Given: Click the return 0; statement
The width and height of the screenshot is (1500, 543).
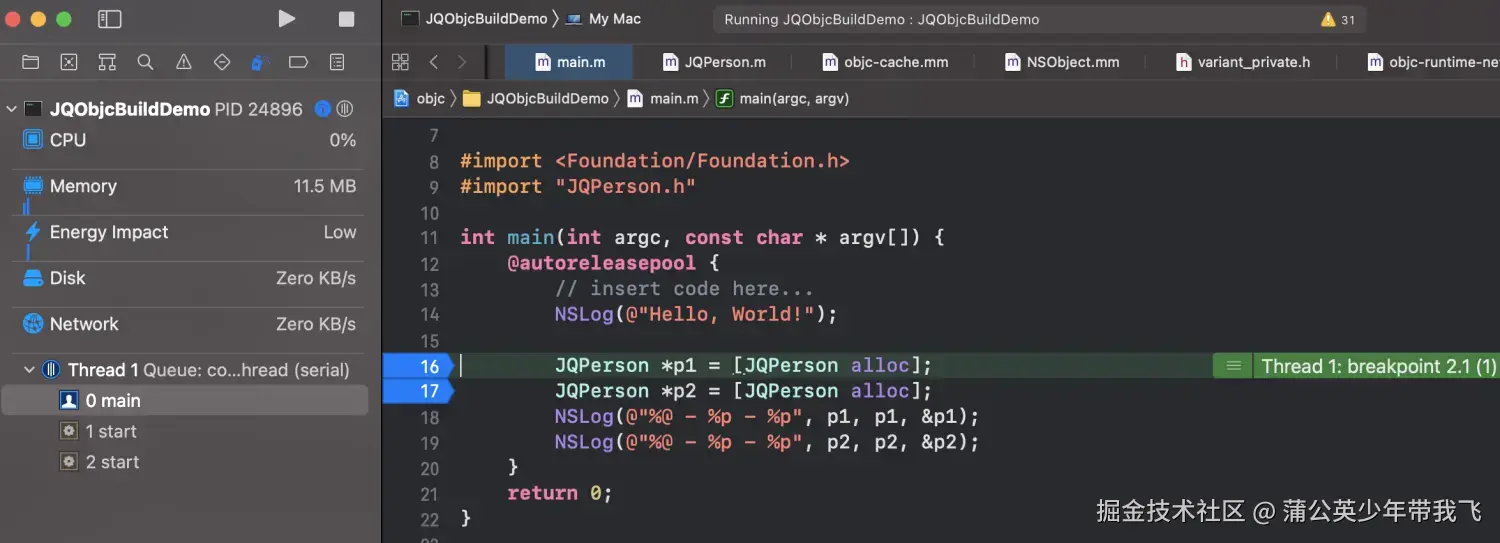Looking at the screenshot, I should (559, 493).
